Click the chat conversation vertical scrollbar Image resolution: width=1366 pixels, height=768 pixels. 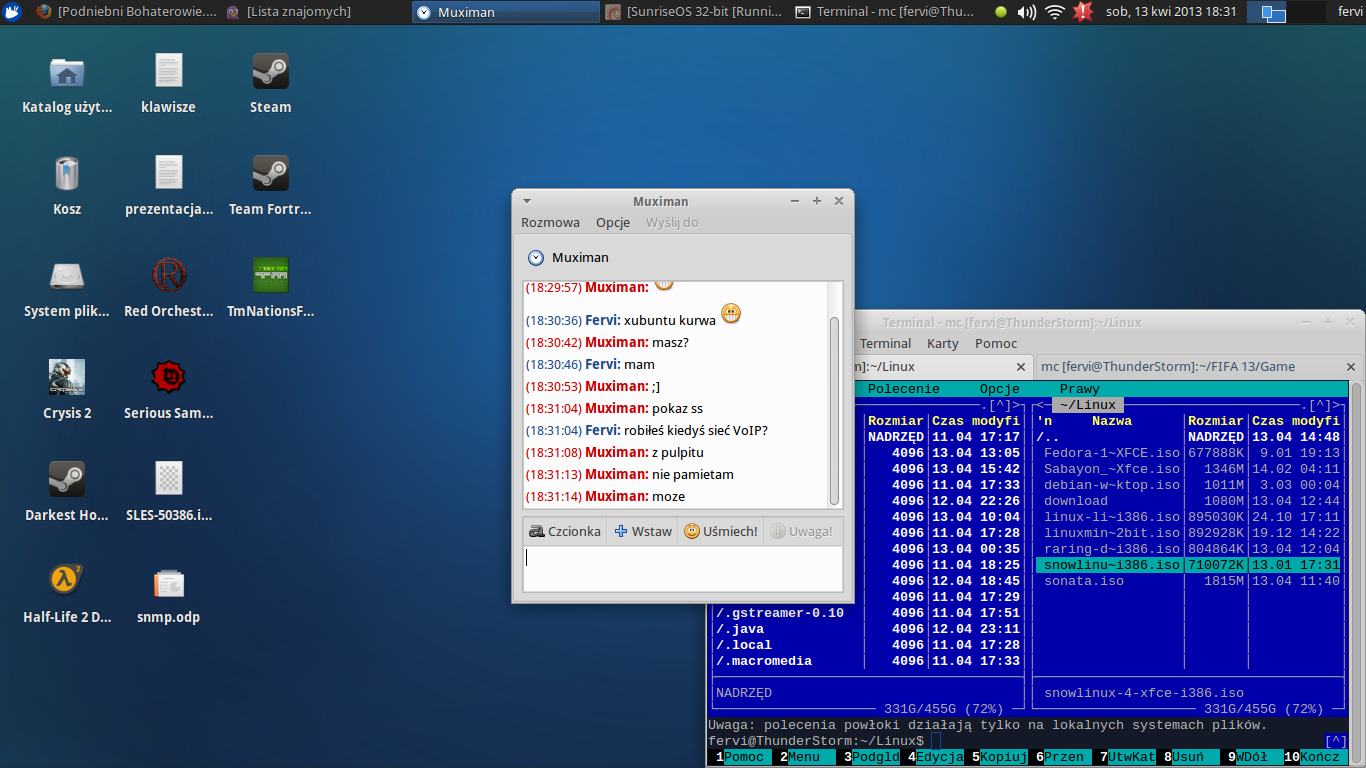tap(835, 410)
